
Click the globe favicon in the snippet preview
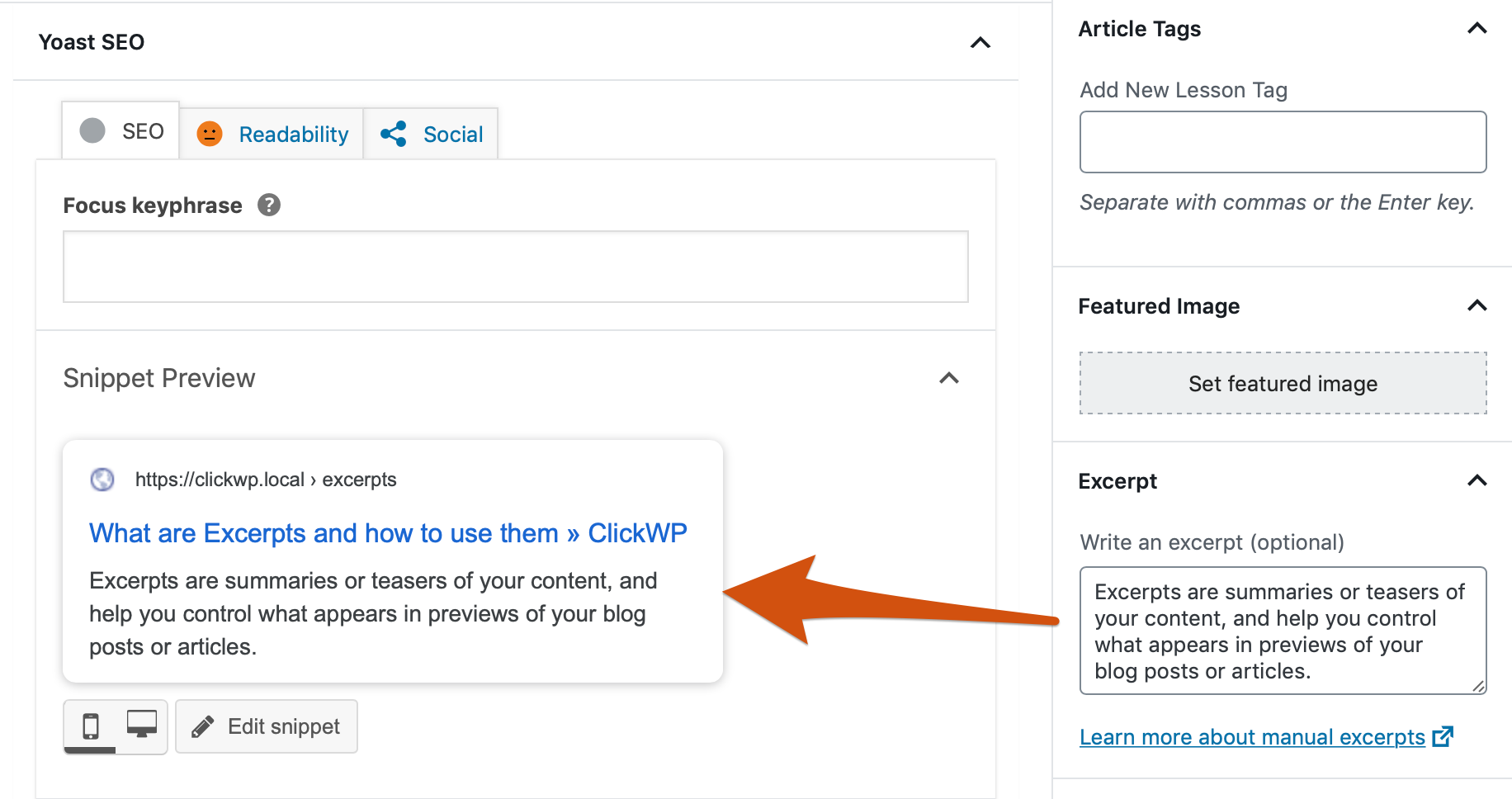pyautogui.click(x=102, y=479)
